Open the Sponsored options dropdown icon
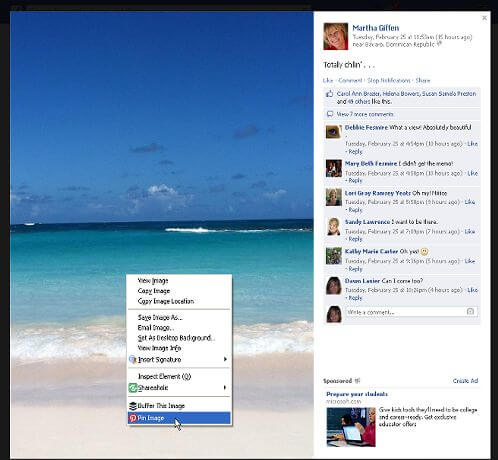 click(x=357, y=380)
